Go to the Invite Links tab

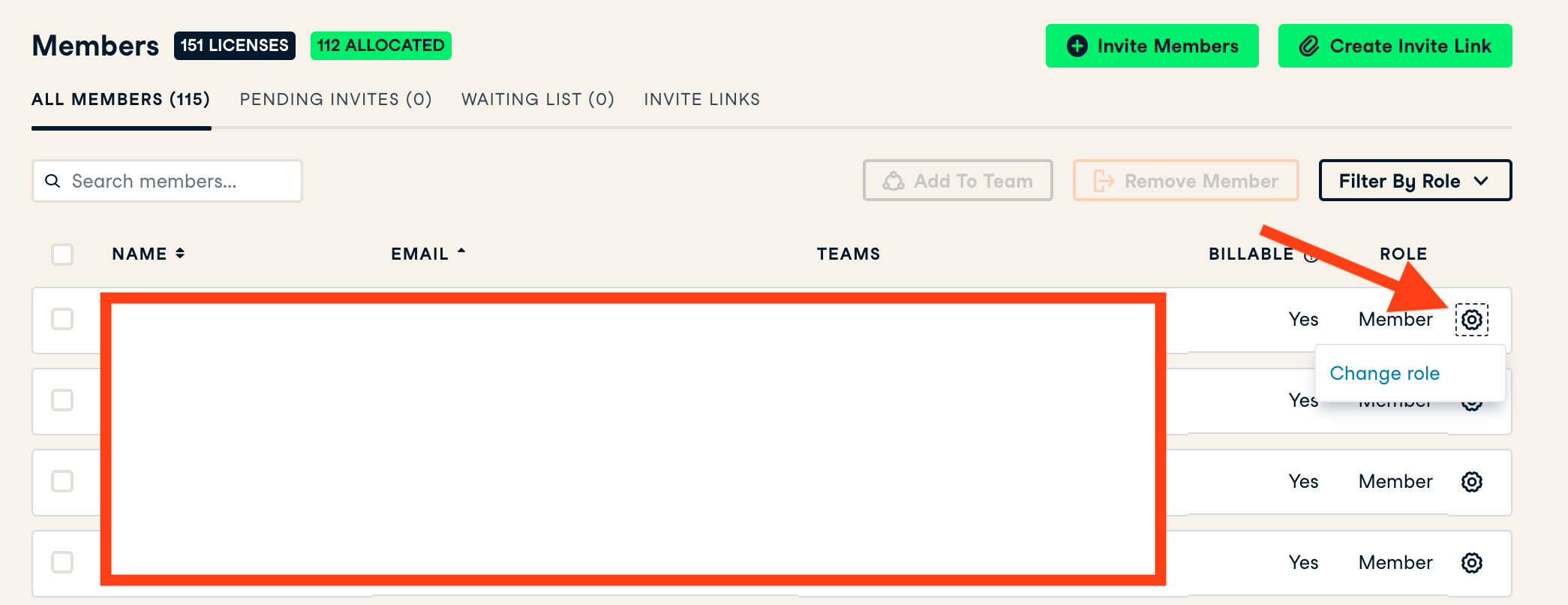coord(701,99)
